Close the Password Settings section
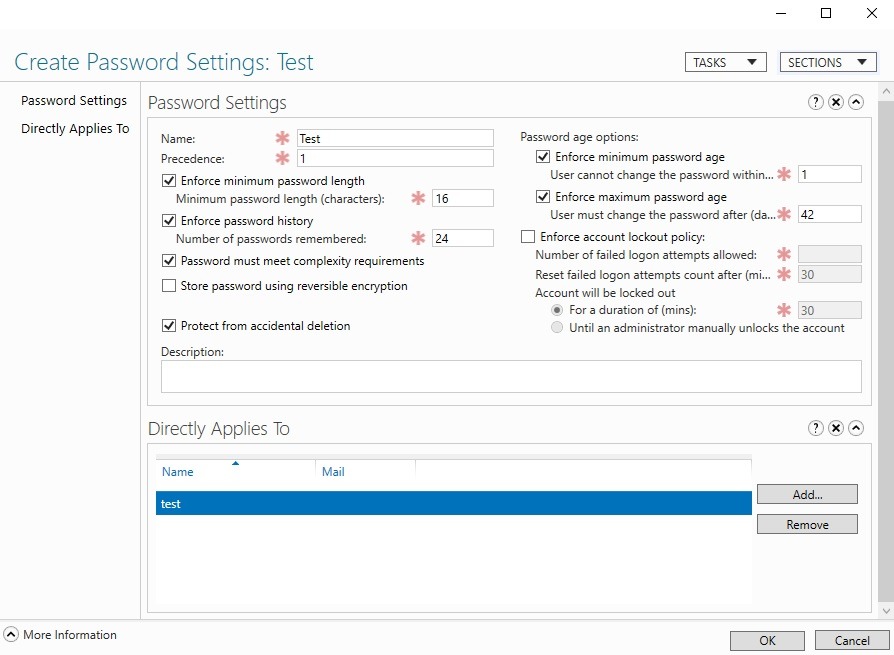Screen dimensions: 894x655 pyautogui.click(x=836, y=102)
